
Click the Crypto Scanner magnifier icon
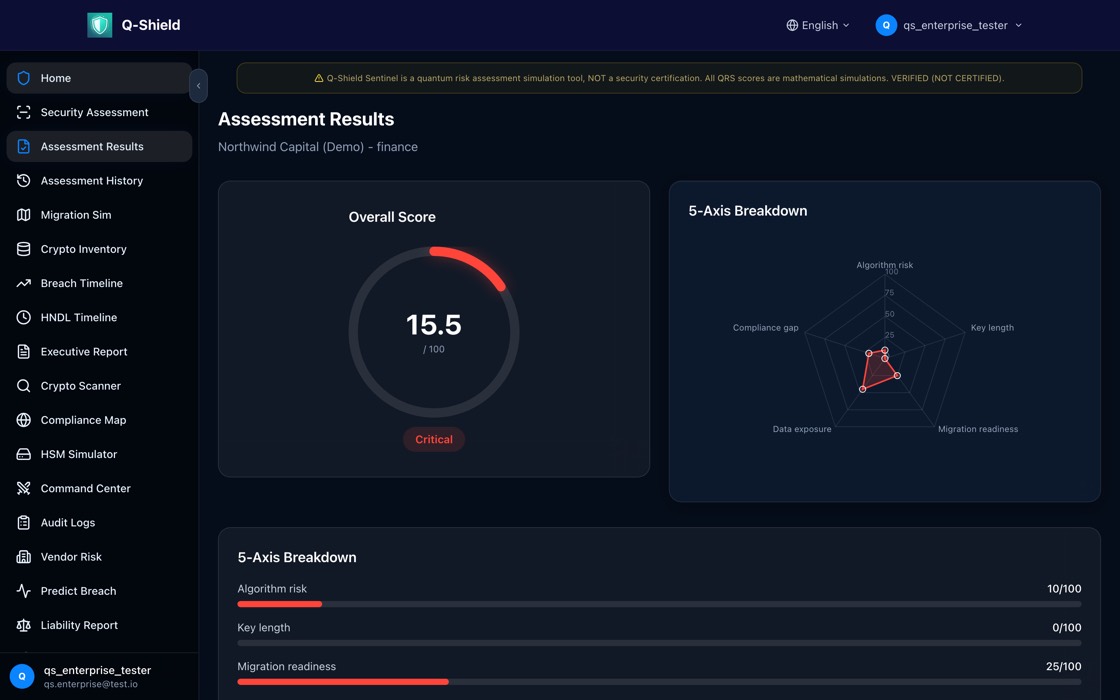point(24,386)
